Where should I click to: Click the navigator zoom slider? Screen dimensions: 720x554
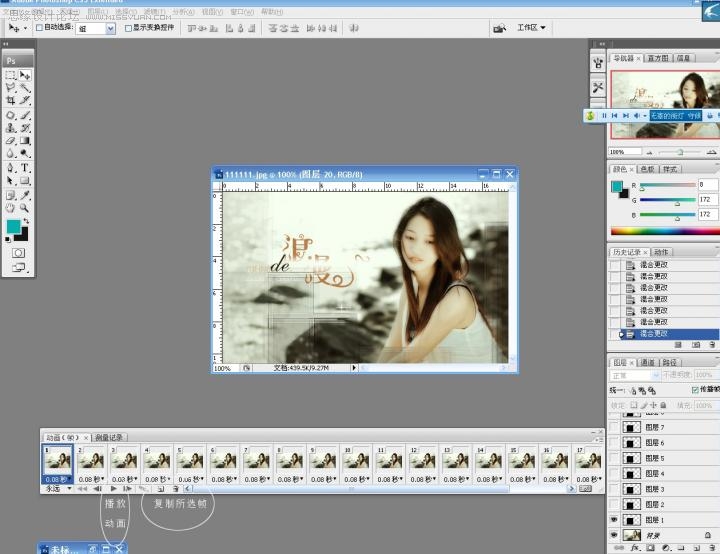pos(680,152)
